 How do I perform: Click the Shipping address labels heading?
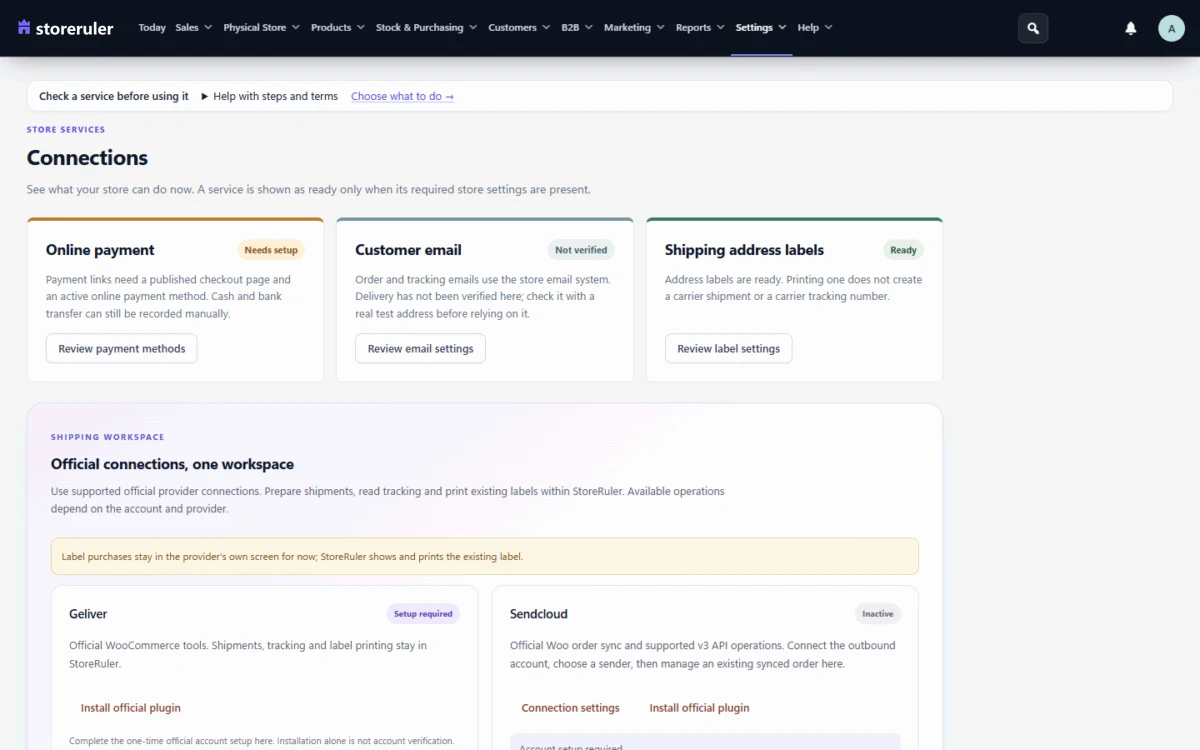(744, 250)
